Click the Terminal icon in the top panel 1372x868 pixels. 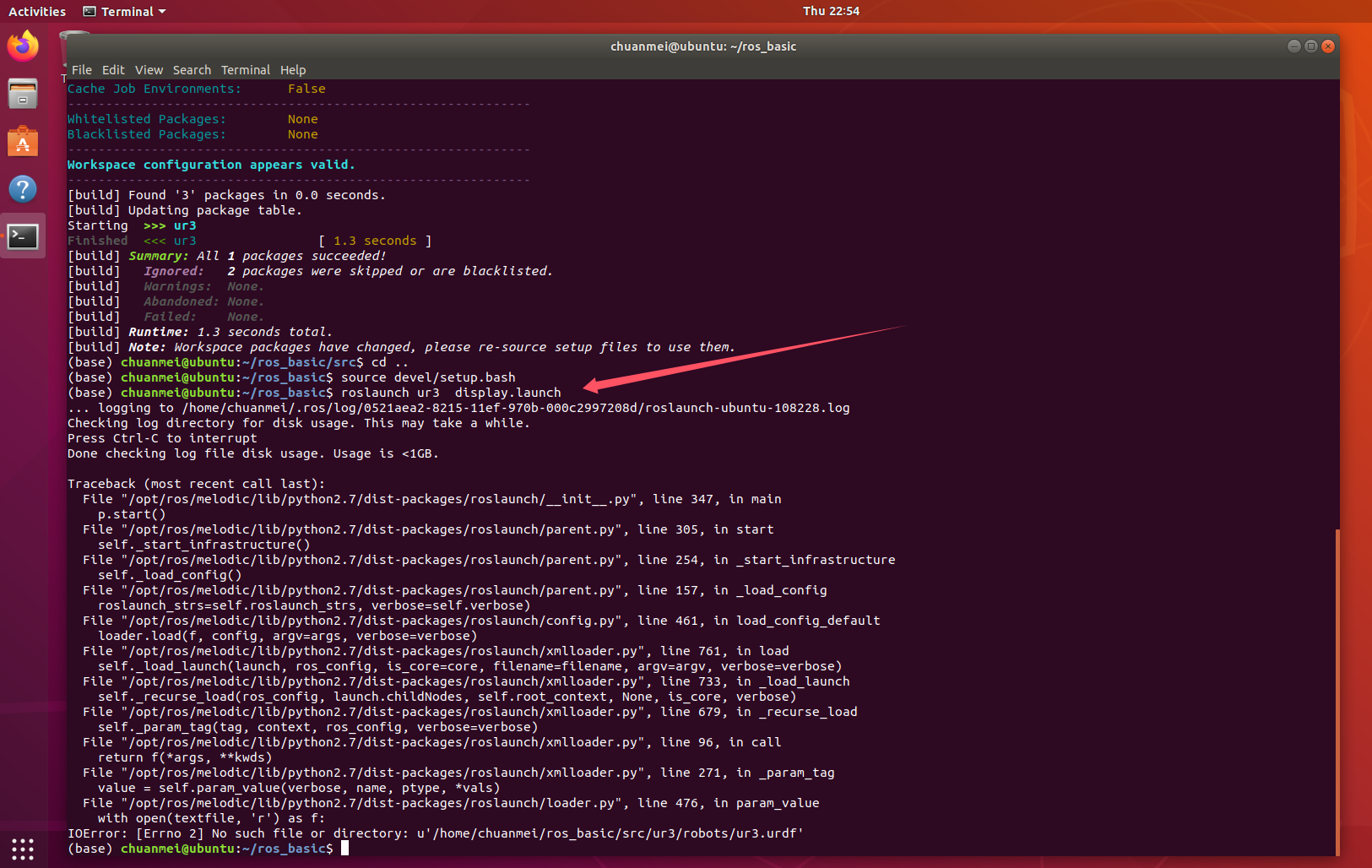click(89, 11)
